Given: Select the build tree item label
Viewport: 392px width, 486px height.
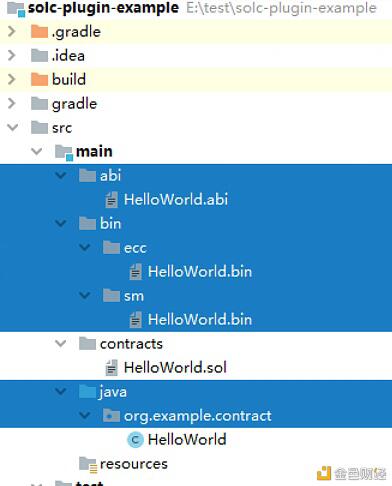Looking at the screenshot, I should tap(69, 79).
